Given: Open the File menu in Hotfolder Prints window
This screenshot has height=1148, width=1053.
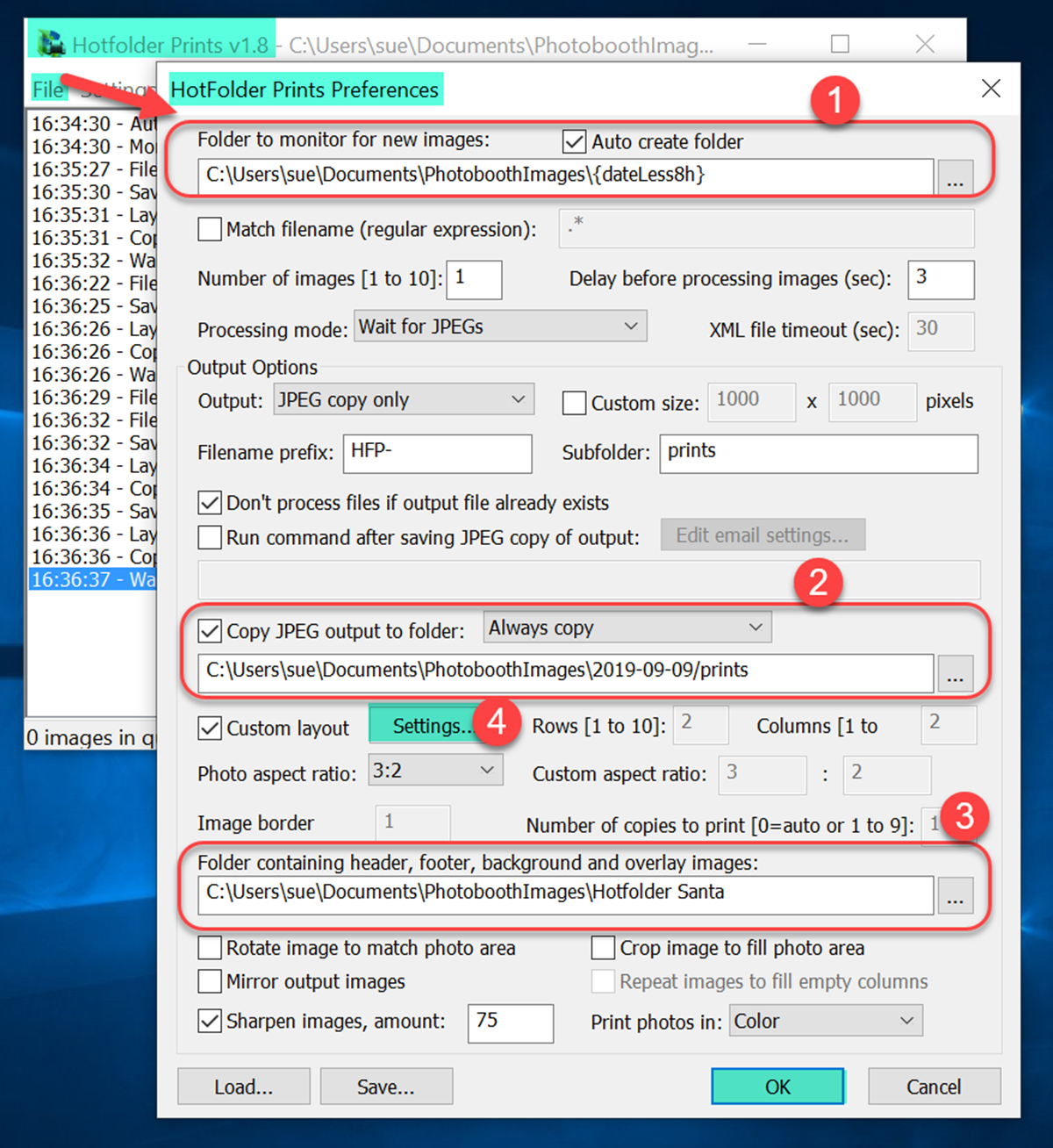Looking at the screenshot, I should pos(48,90).
